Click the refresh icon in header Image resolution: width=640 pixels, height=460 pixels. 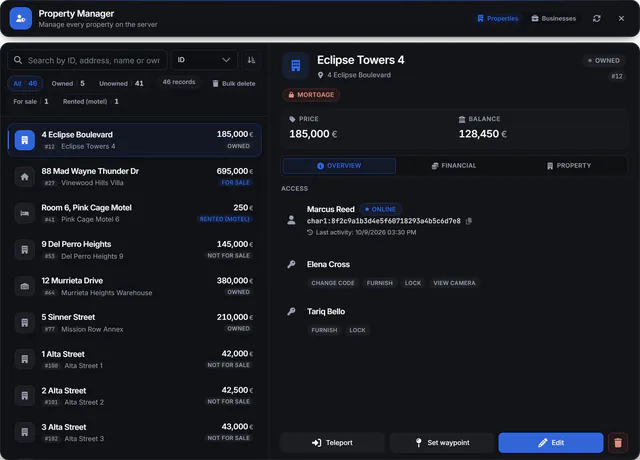[x=596, y=18]
